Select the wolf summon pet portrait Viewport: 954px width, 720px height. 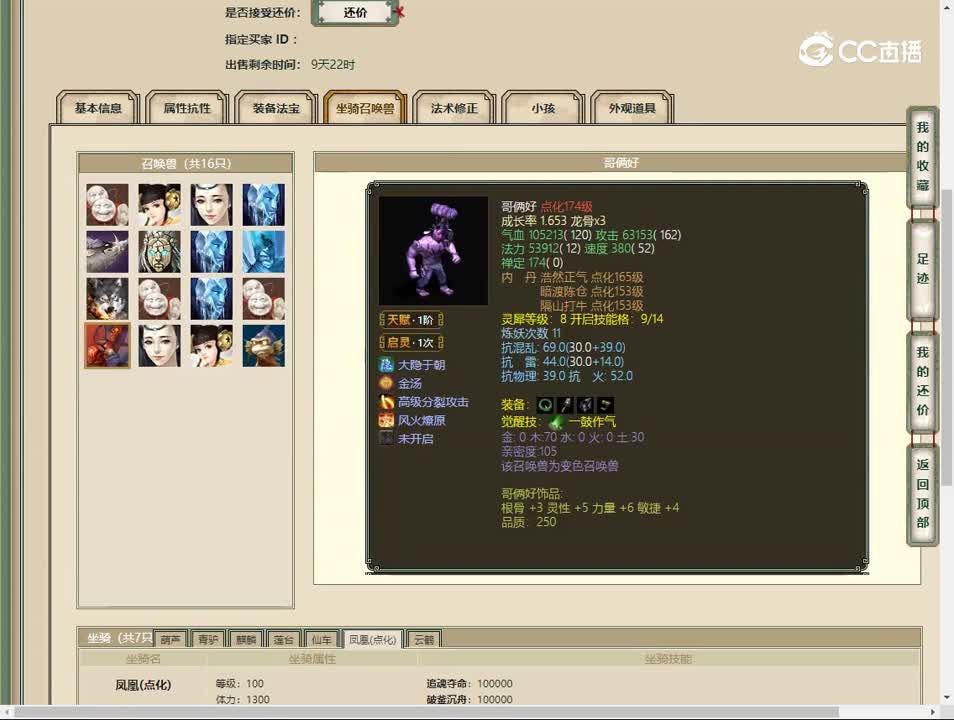coord(107,298)
